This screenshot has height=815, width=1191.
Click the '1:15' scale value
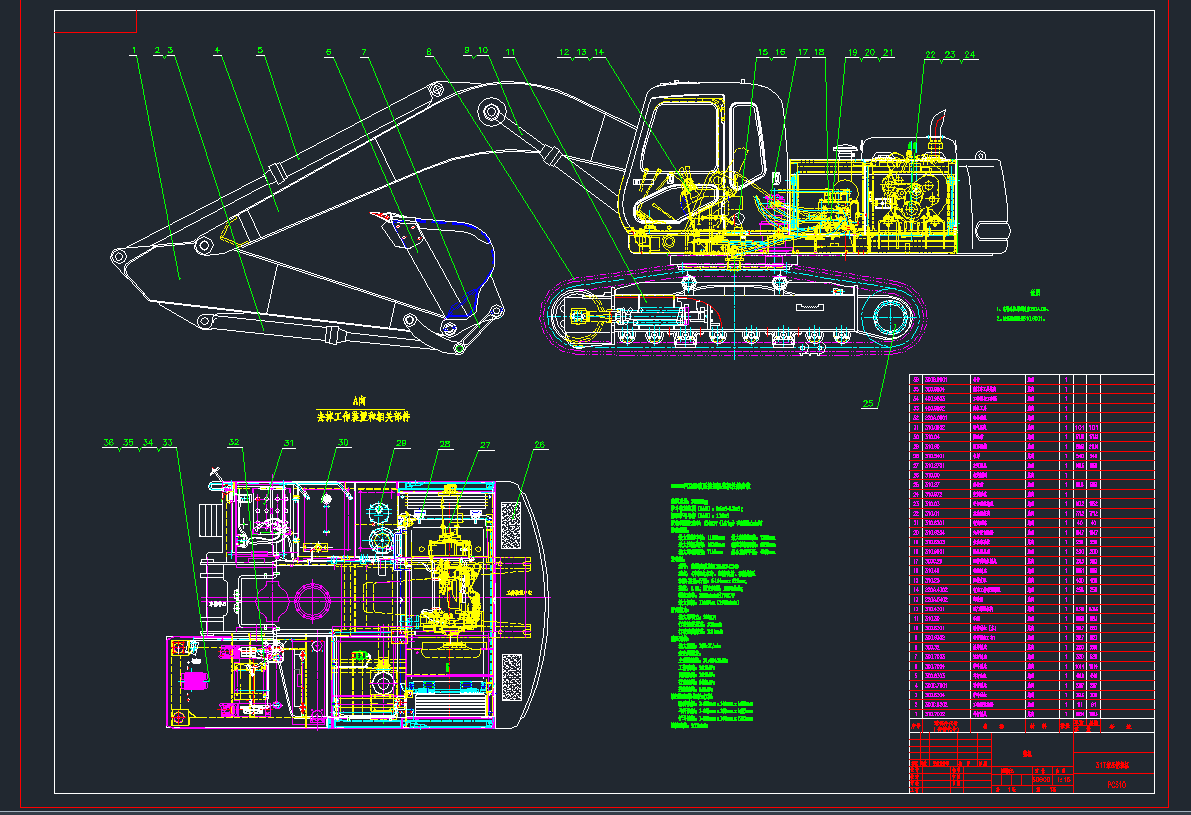click(x=1063, y=779)
